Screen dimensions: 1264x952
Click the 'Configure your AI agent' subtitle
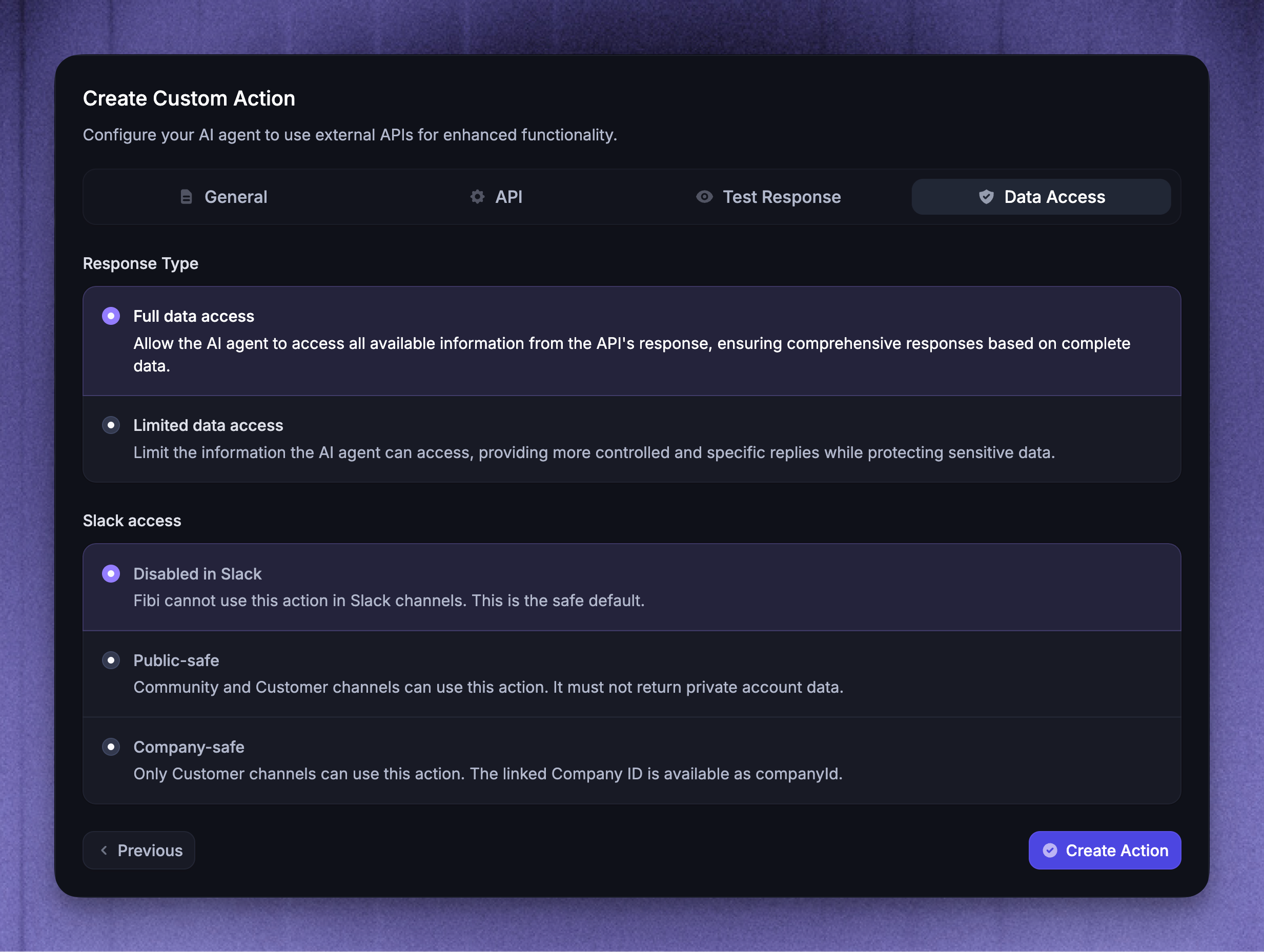[350, 135]
